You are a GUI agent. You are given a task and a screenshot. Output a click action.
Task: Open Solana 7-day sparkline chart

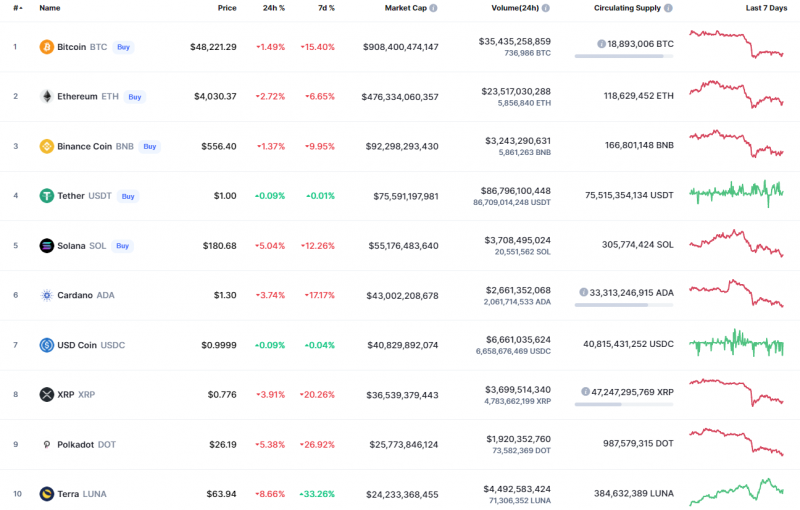[736, 243]
